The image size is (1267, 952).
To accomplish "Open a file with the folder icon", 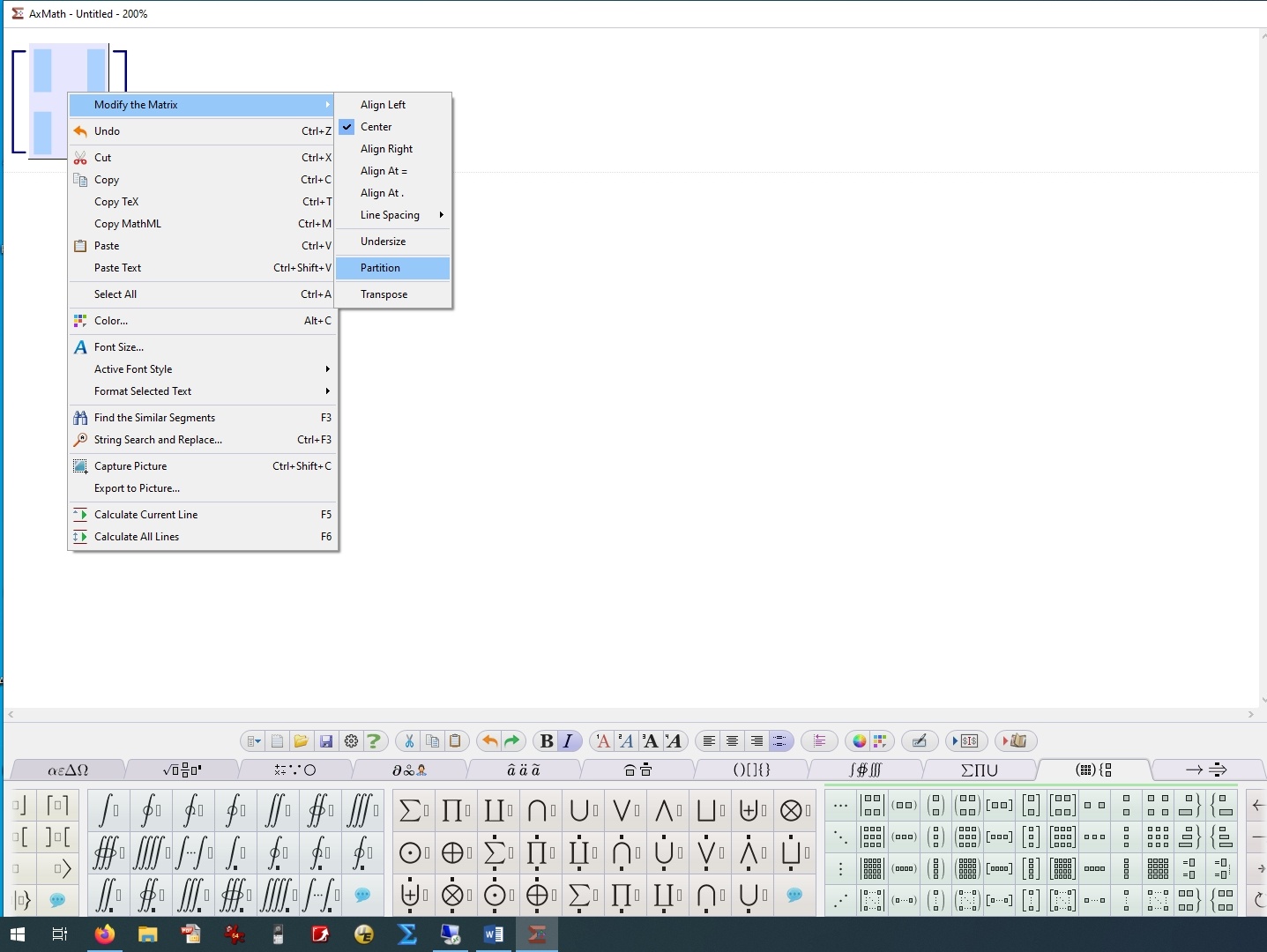I will [301, 741].
